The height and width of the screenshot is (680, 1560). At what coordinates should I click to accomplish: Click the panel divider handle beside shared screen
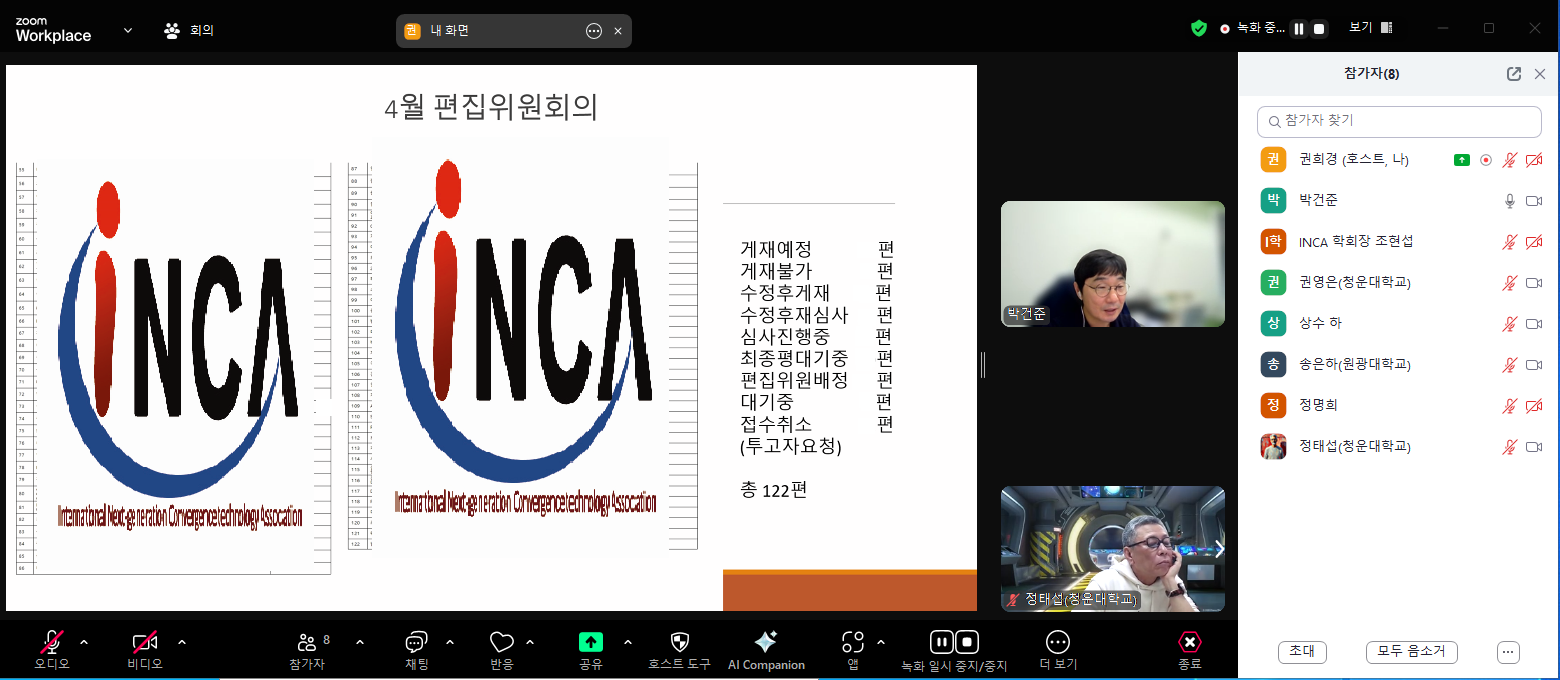(983, 365)
